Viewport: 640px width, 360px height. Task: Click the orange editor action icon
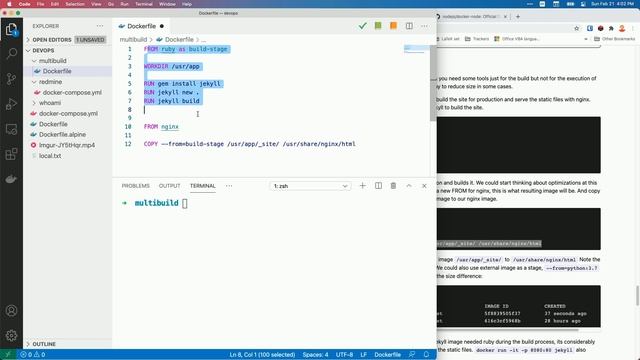coord(393,26)
